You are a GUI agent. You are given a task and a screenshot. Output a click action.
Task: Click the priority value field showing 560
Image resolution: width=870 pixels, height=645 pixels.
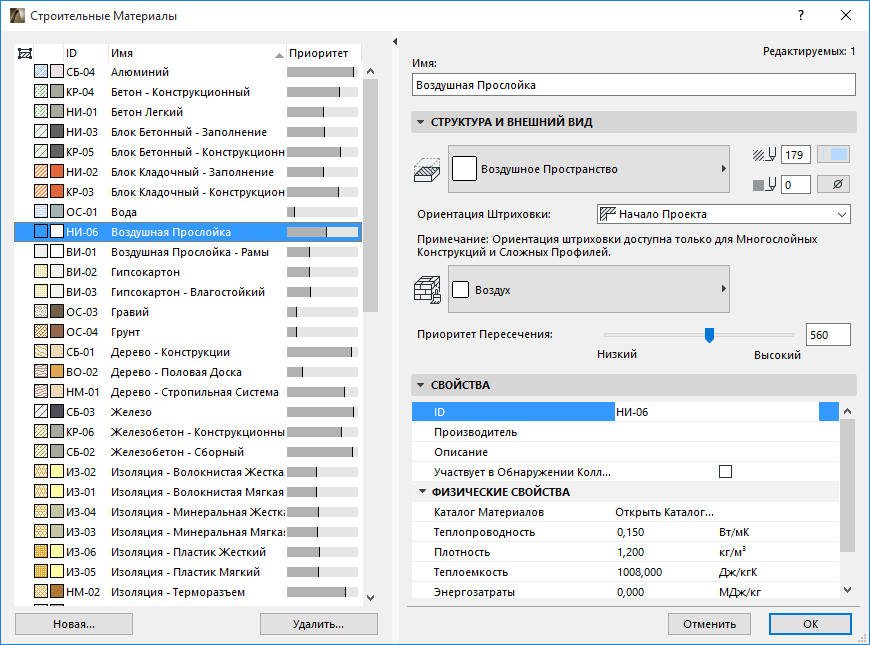click(x=828, y=335)
